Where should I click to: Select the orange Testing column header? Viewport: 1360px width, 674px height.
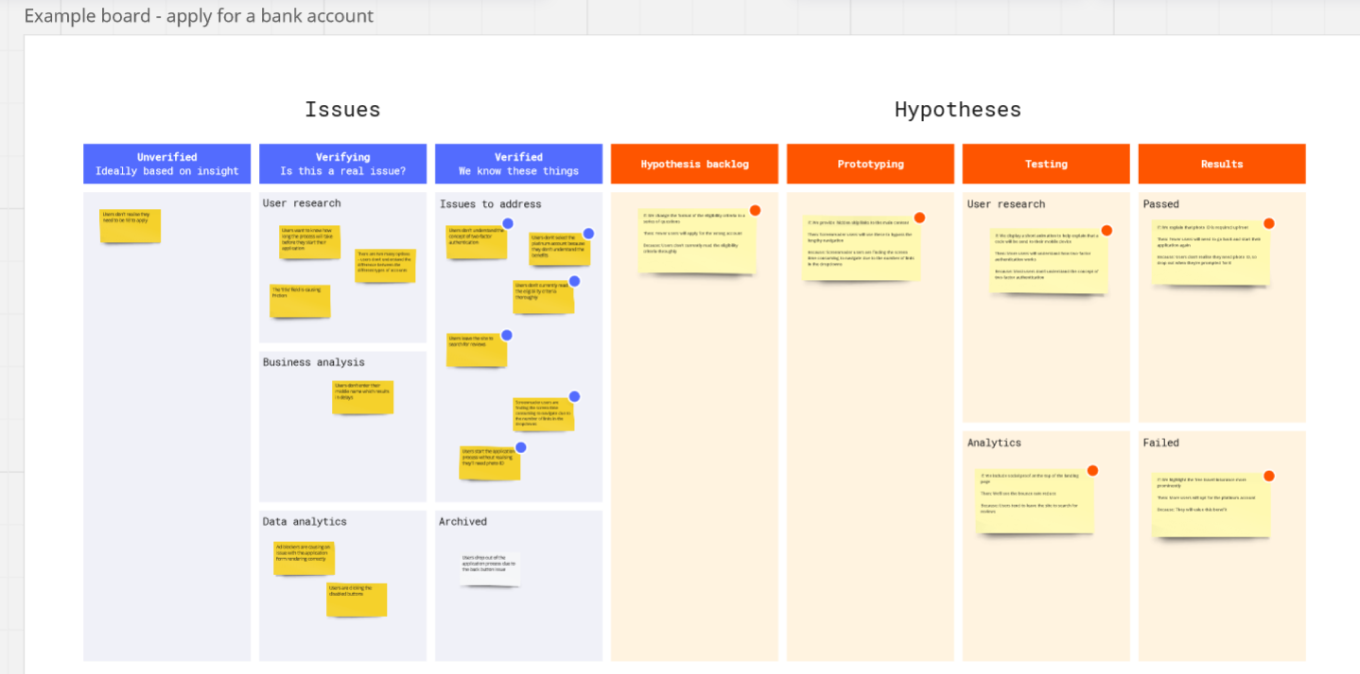pyautogui.click(x=1046, y=164)
